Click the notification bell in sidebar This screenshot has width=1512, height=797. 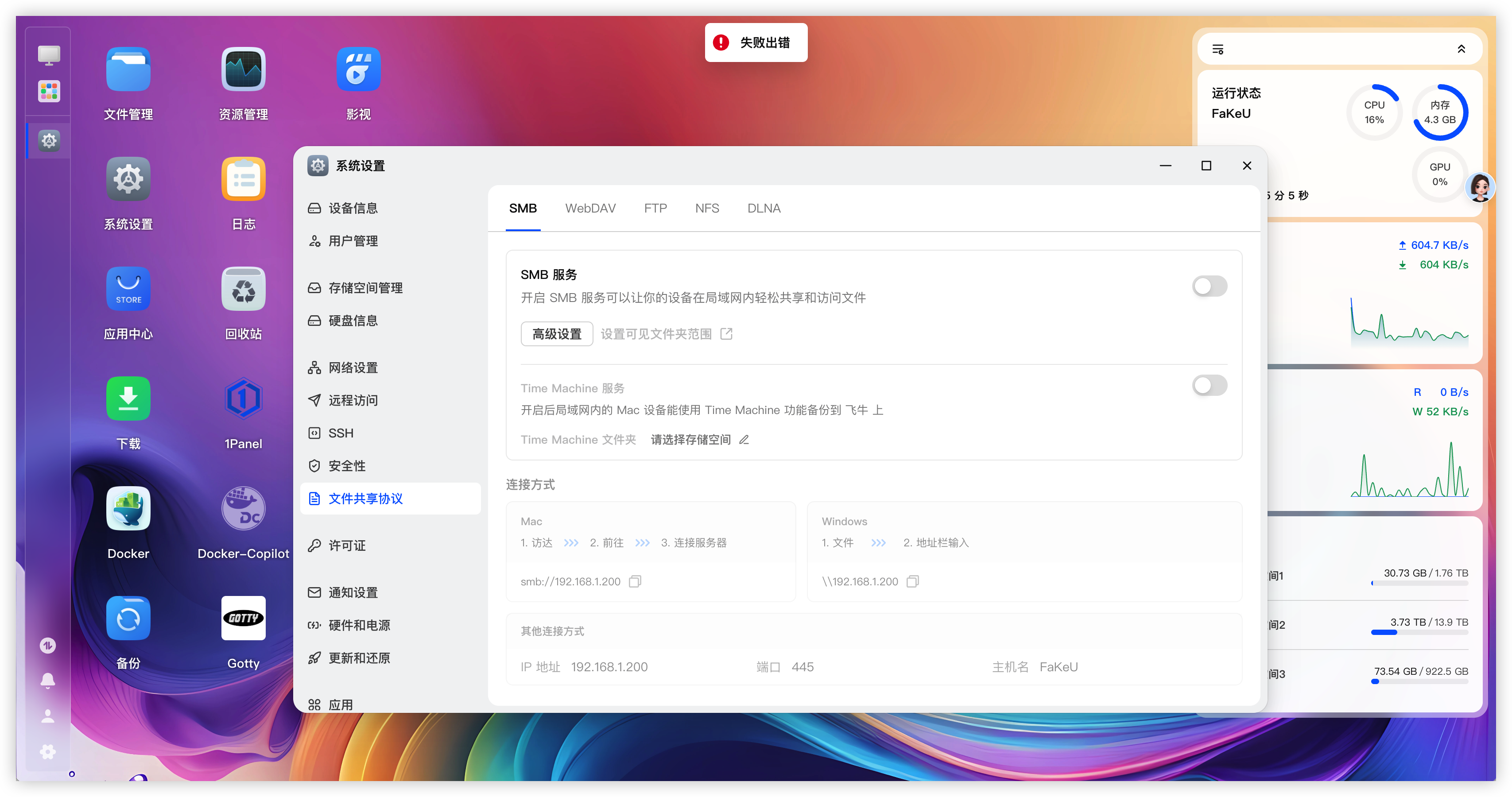point(48,680)
